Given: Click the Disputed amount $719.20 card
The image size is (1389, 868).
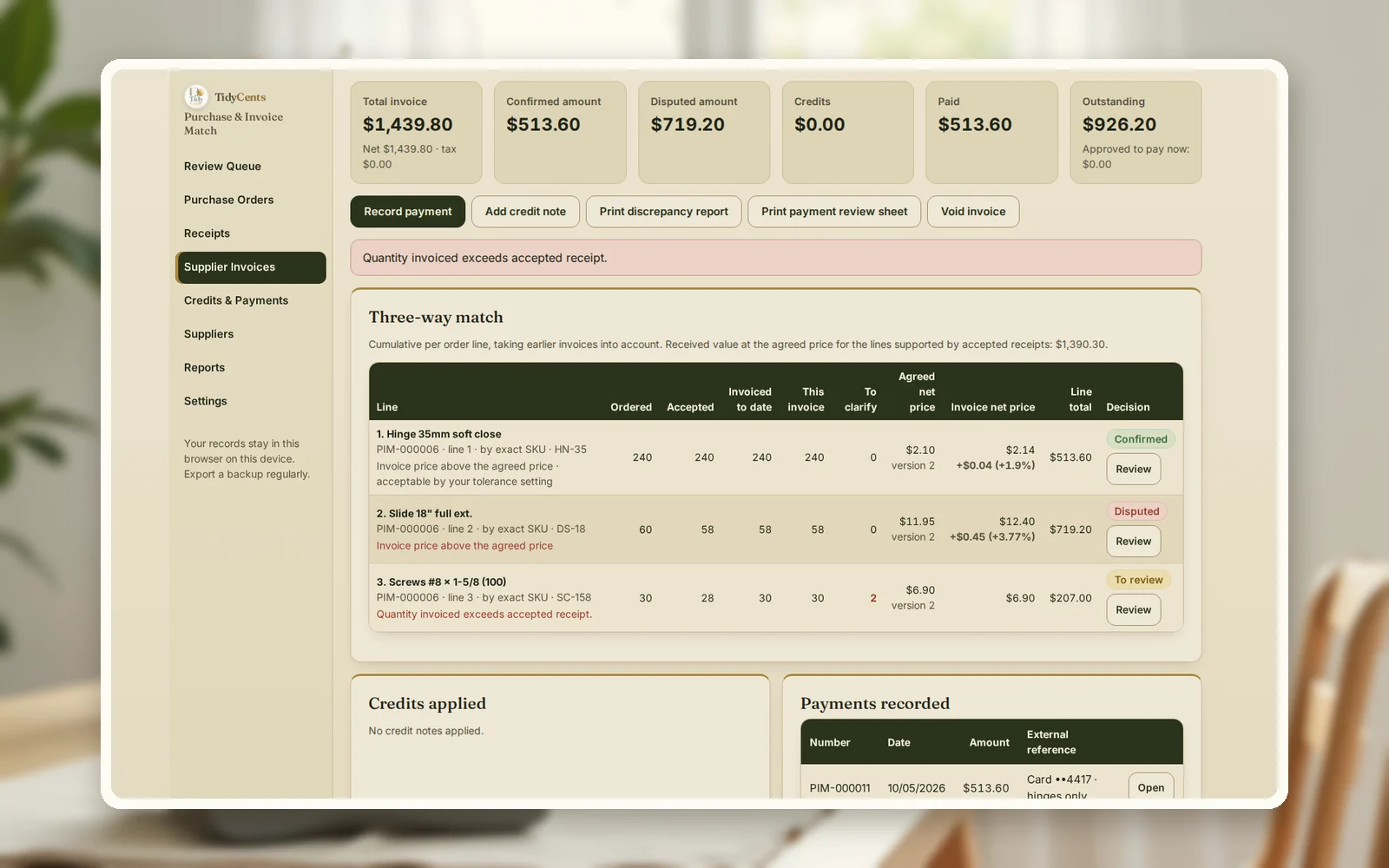Looking at the screenshot, I should 704,133.
